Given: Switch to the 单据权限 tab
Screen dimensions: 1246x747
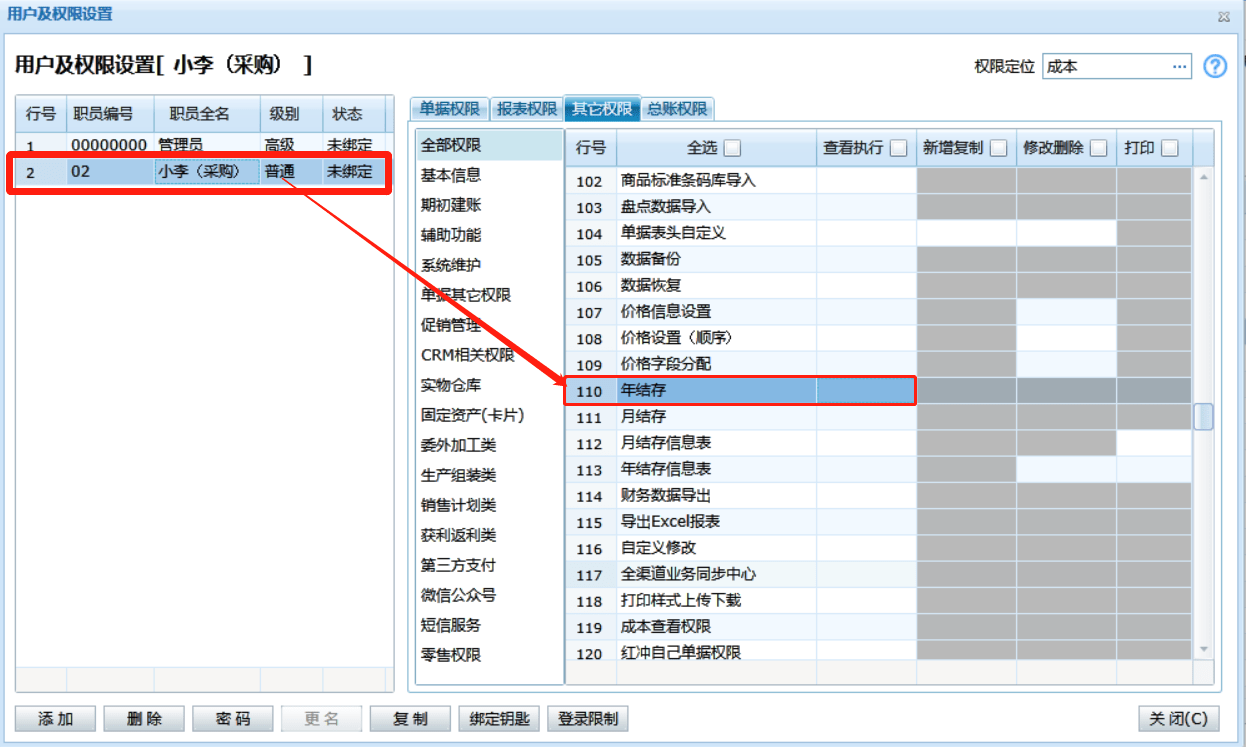Looking at the screenshot, I should tap(449, 109).
